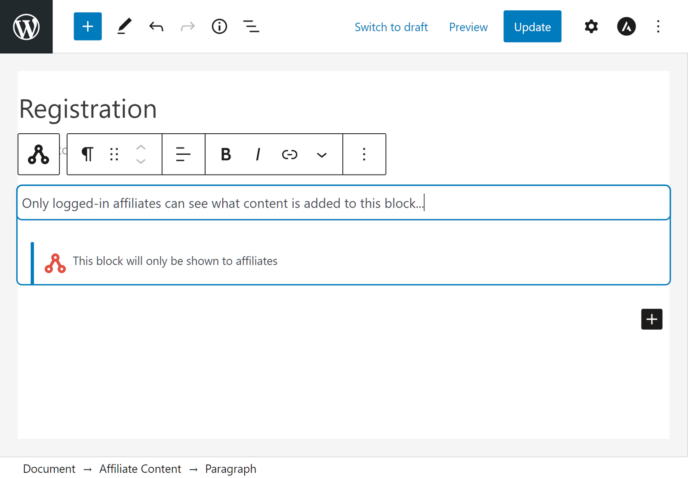
Task: Toggle italic formatting
Action: (x=258, y=154)
